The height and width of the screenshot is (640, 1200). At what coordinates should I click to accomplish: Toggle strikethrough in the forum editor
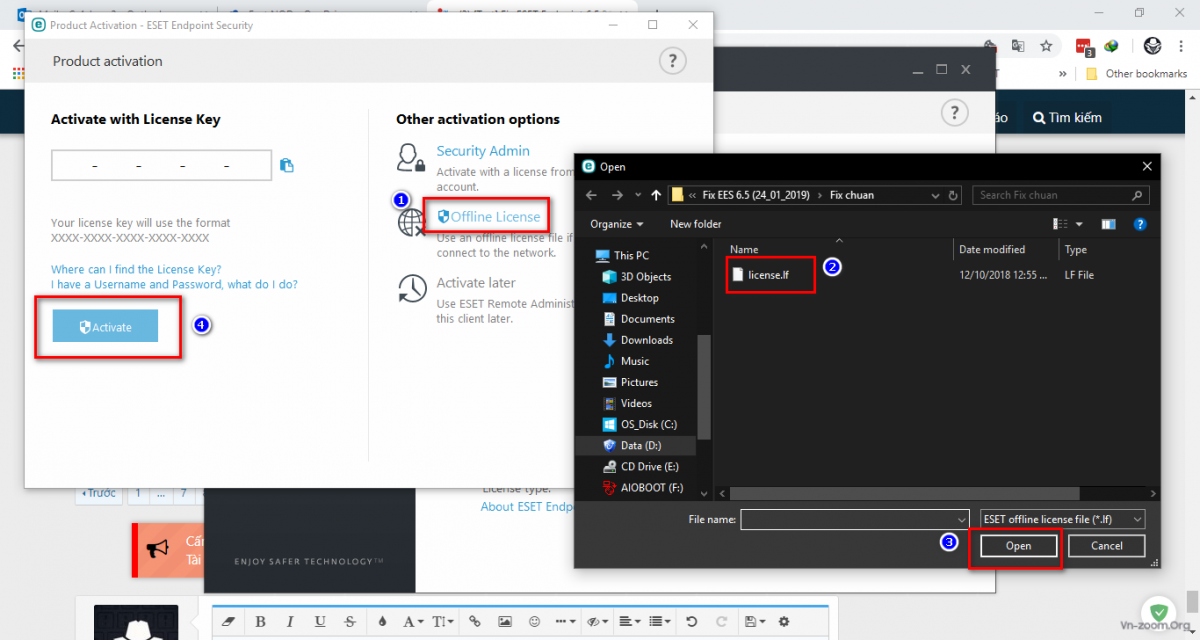point(348,621)
